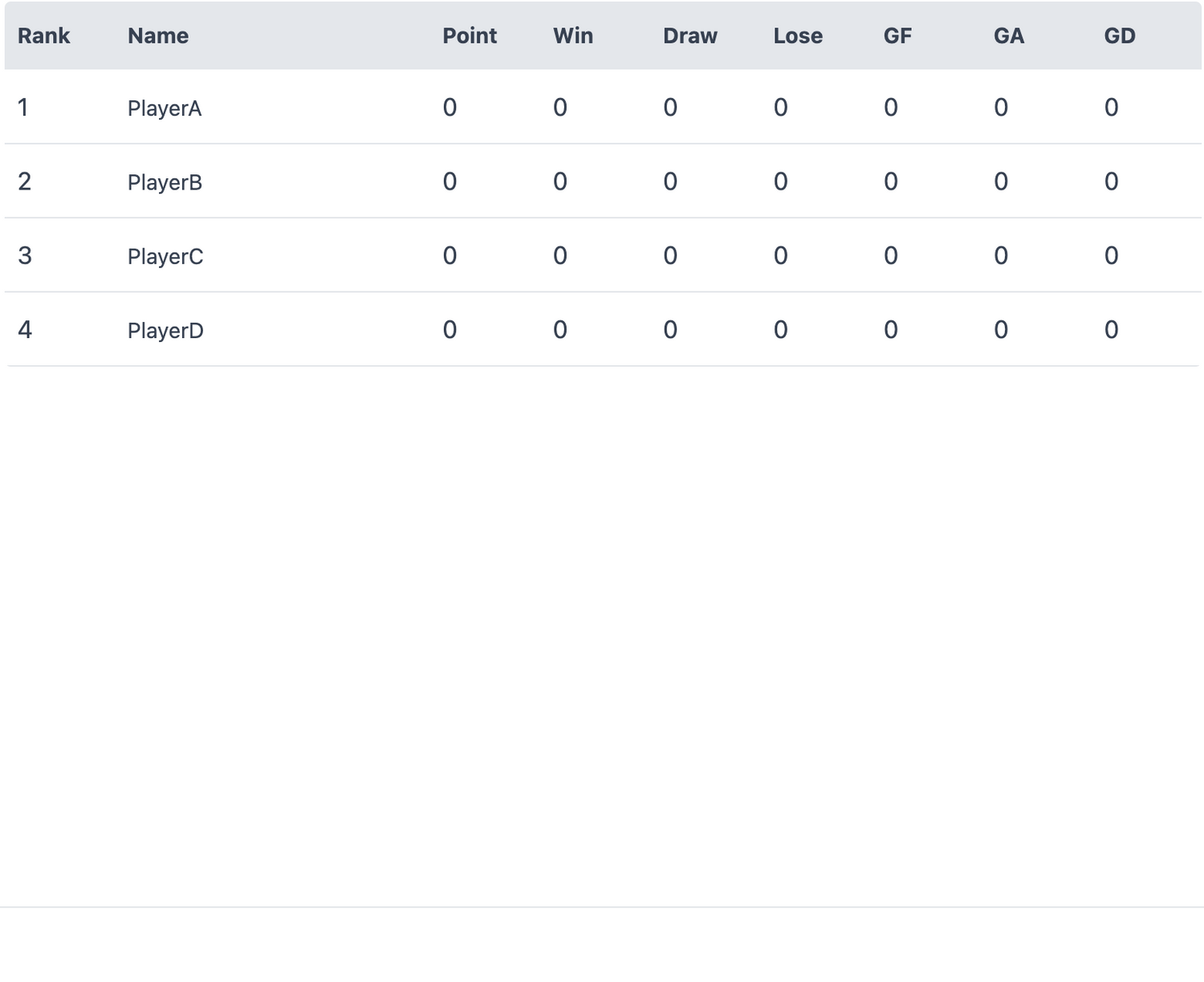
Task: Click PlayerB's GA value
Action: [x=1001, y=181]
